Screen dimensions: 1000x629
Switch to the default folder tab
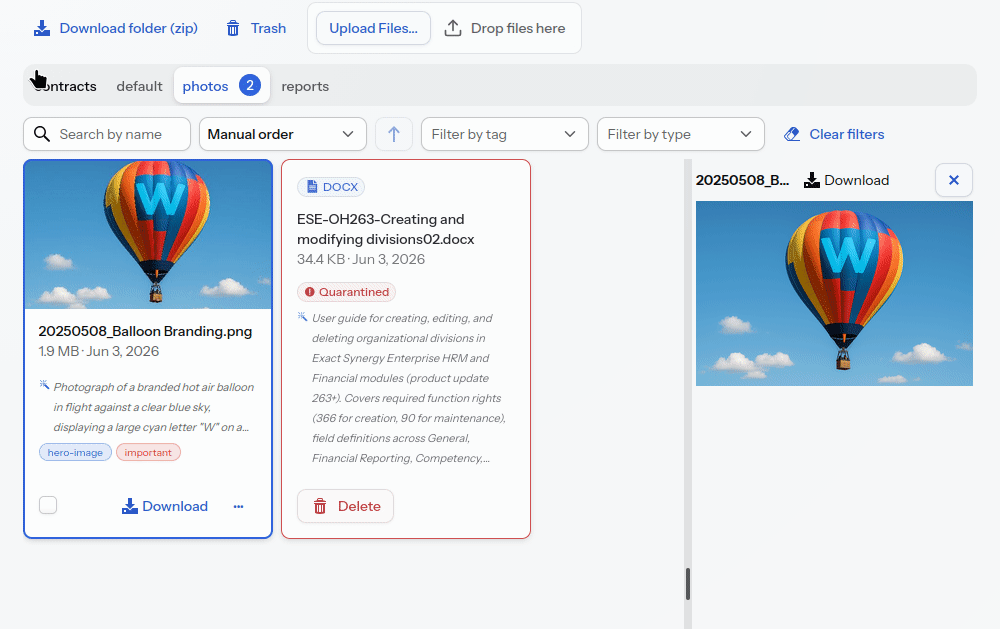coord(139,86)
